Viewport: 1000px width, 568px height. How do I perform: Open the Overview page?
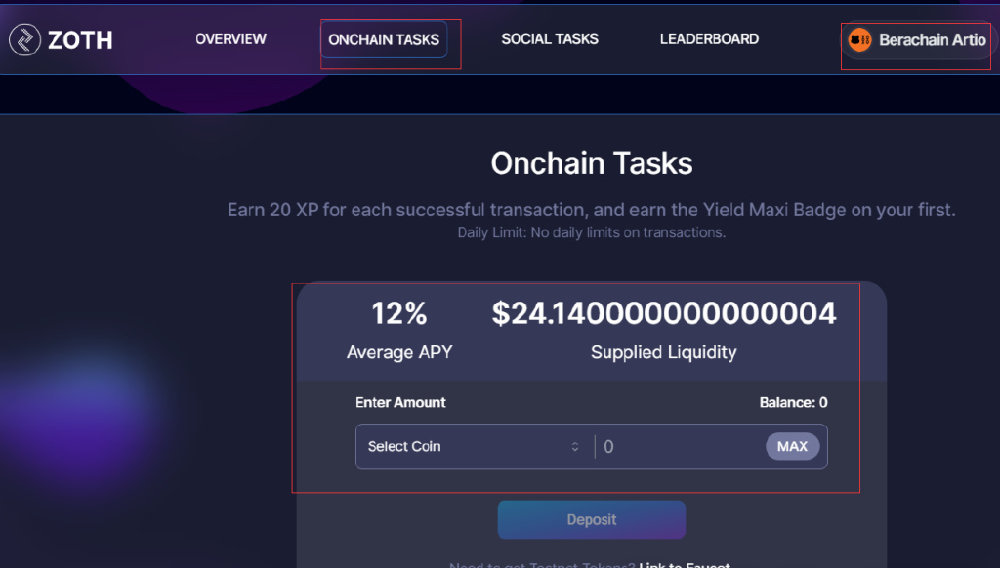pyautogui.click(x=231, y=39)
